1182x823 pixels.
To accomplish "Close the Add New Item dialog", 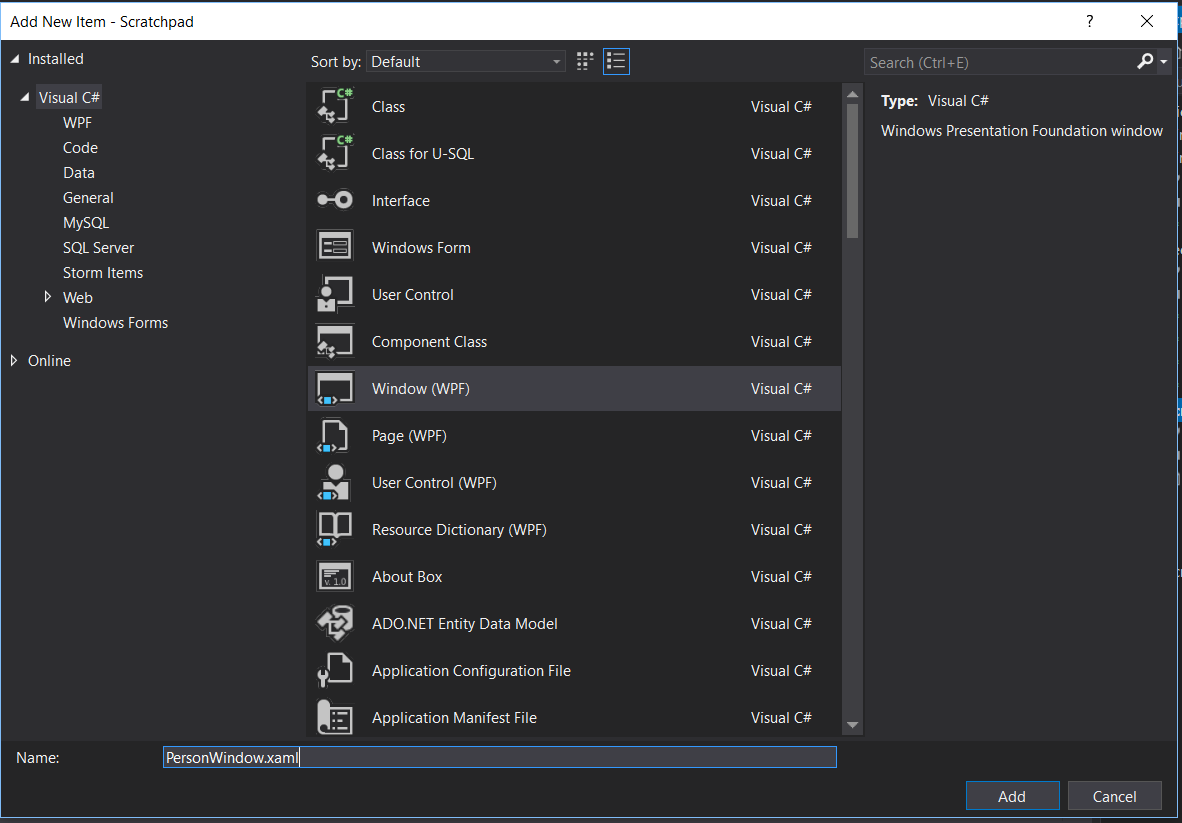I will tap(1147, 22).
